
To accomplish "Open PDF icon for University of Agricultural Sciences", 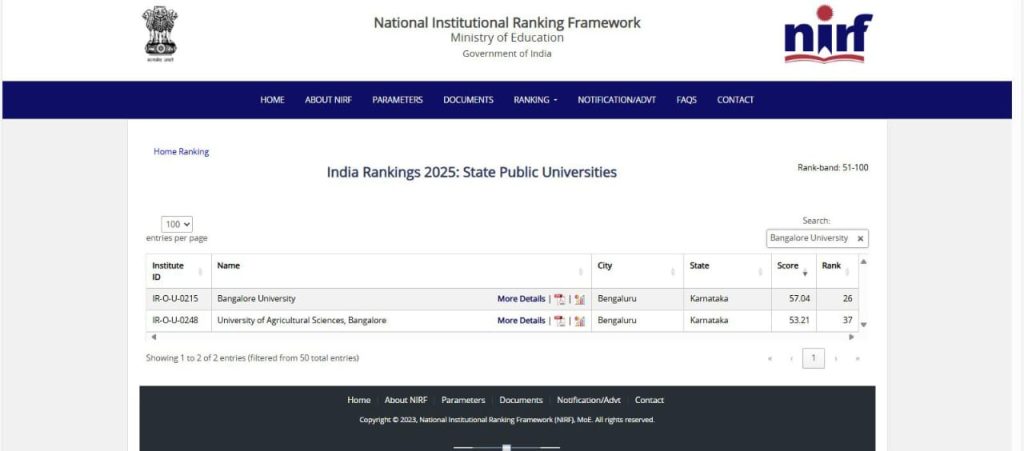I will [x=560, y=321].
